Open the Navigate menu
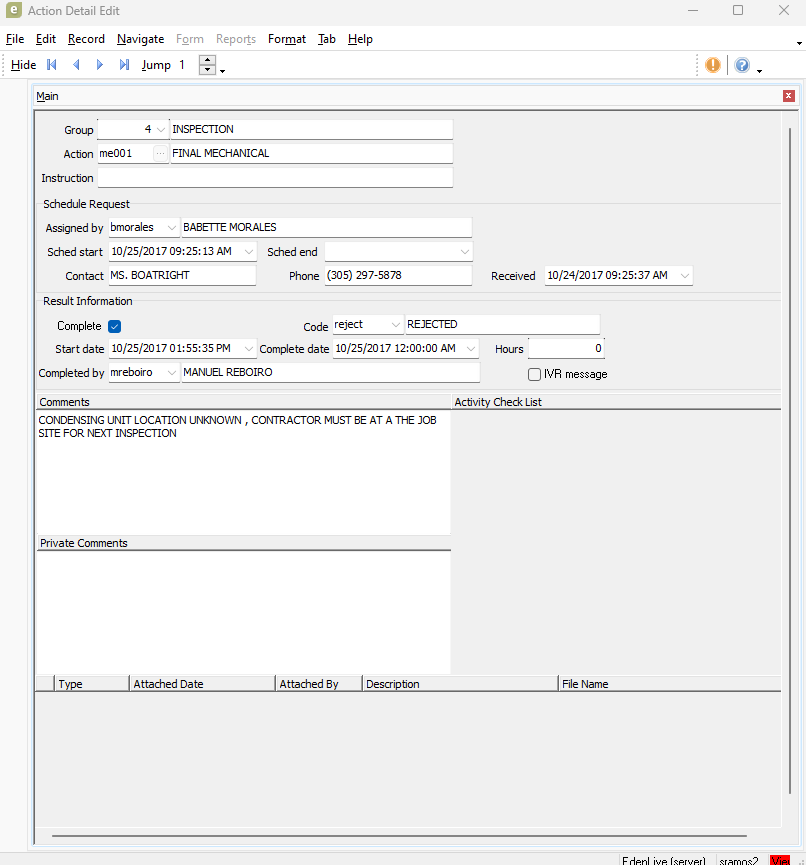Viewport: 806px width, 865px height. [x=140, y=39]
